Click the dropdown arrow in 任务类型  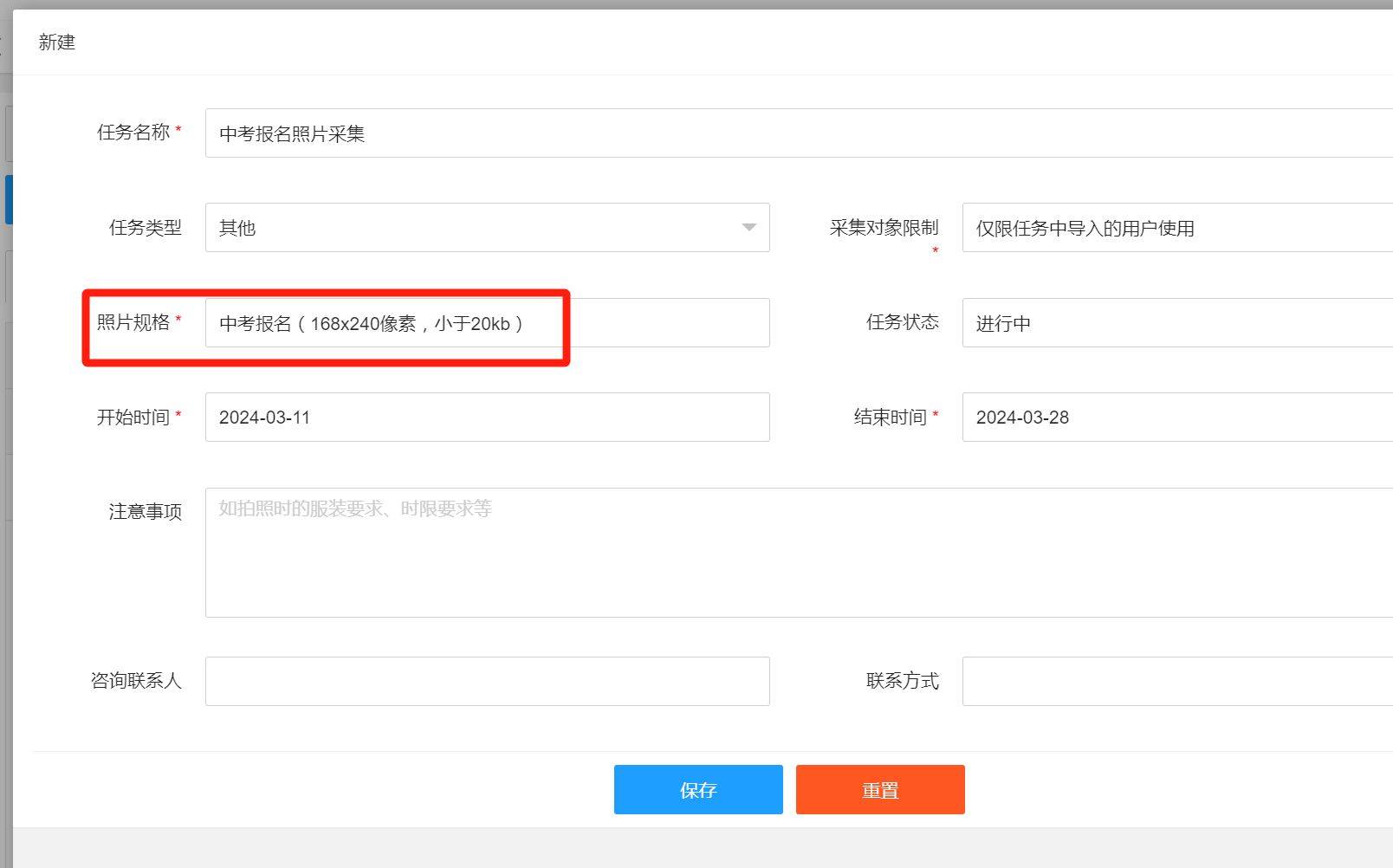click(x=748, y=228)
